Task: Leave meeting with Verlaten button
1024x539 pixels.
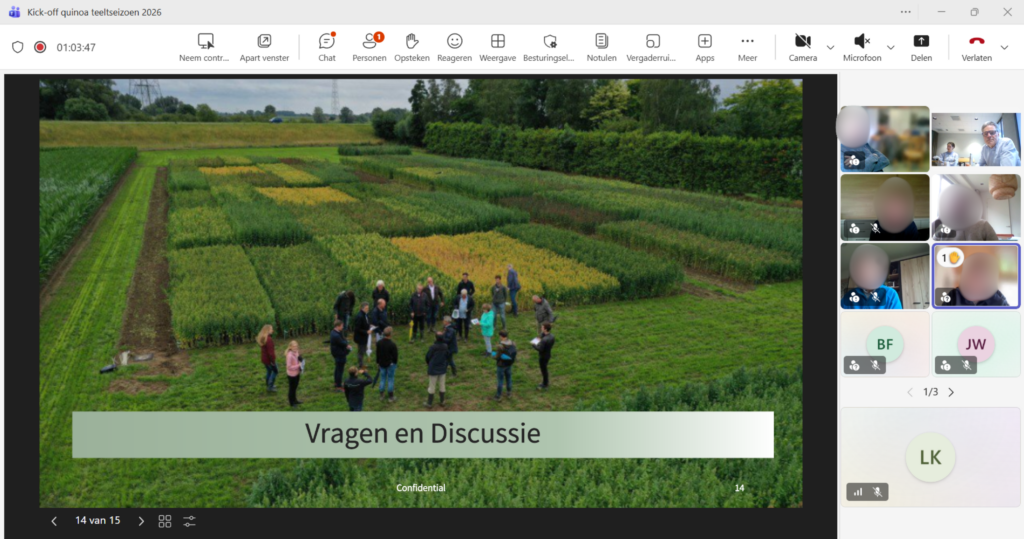Action: point(976,48)
